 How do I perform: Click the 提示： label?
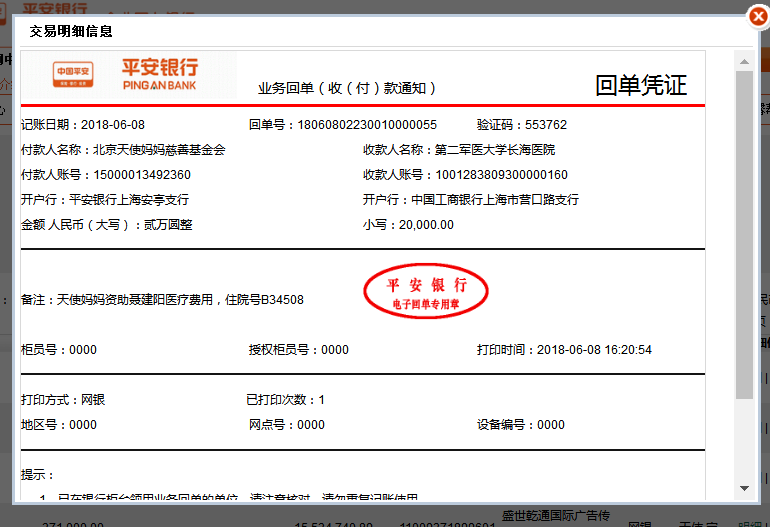tap(37, 475)
